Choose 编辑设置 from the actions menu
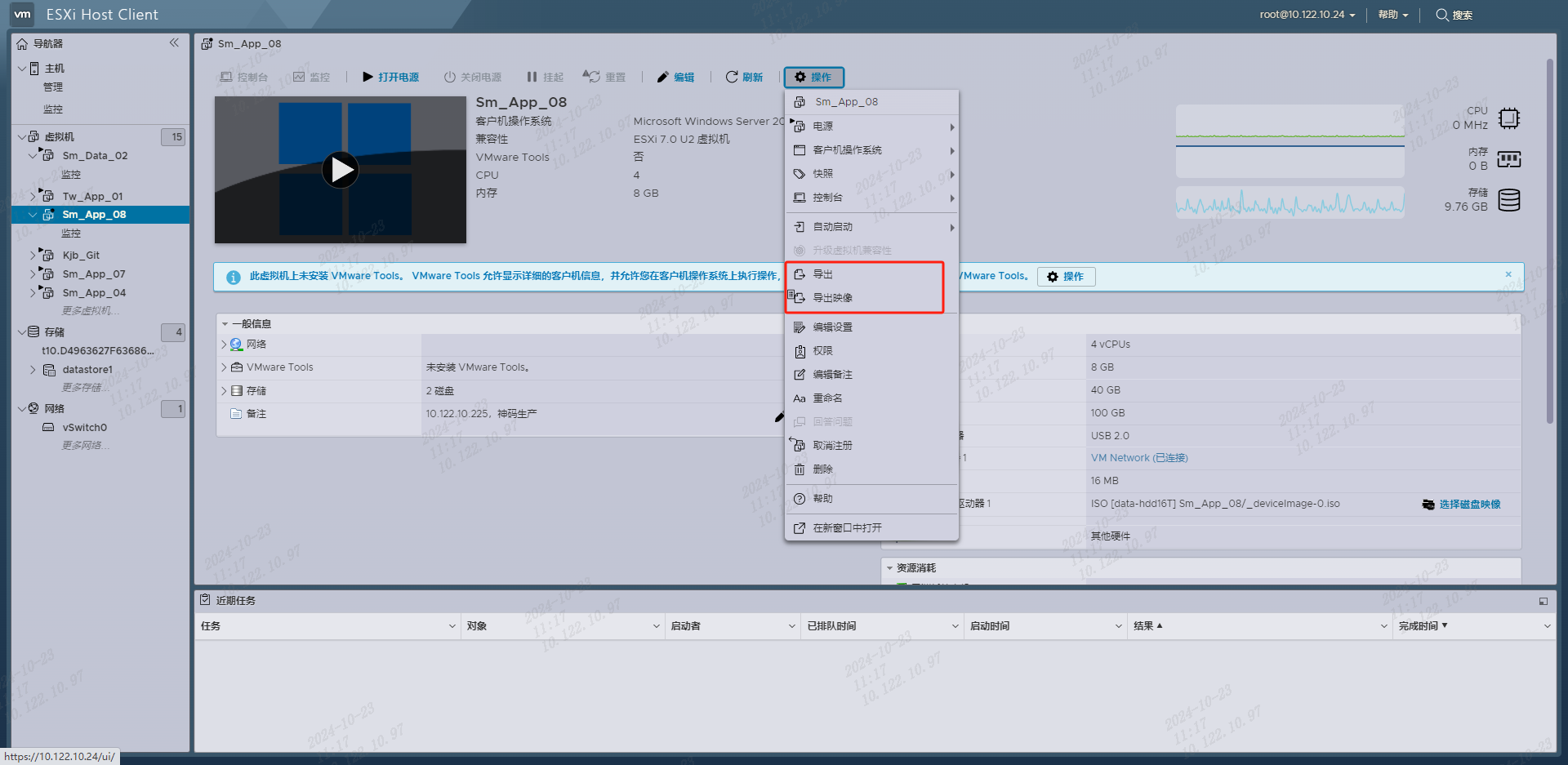This screenshot has height=765, width=1568. point(871,327)
